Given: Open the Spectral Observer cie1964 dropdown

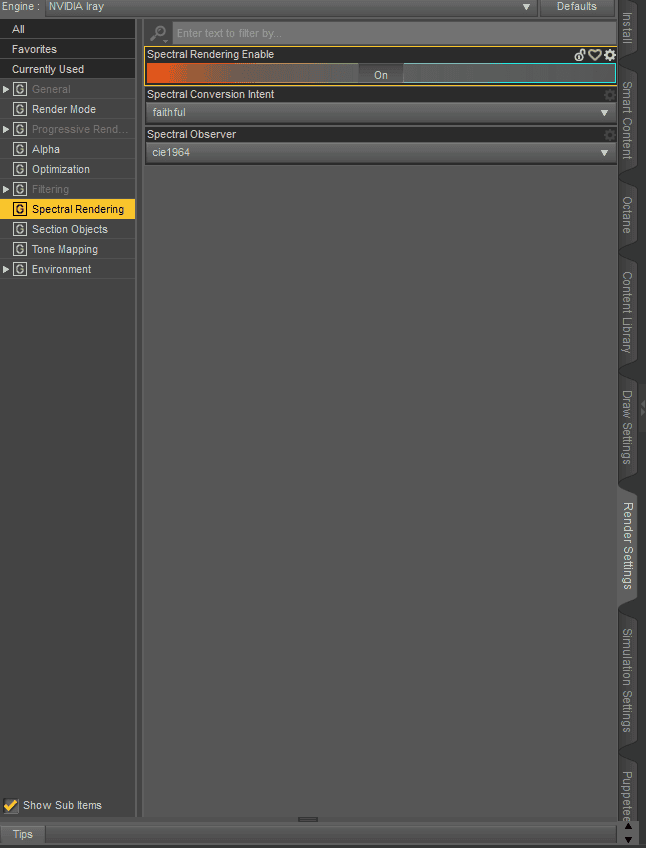Looking at the screenshot, I should [x=381, y=153].
